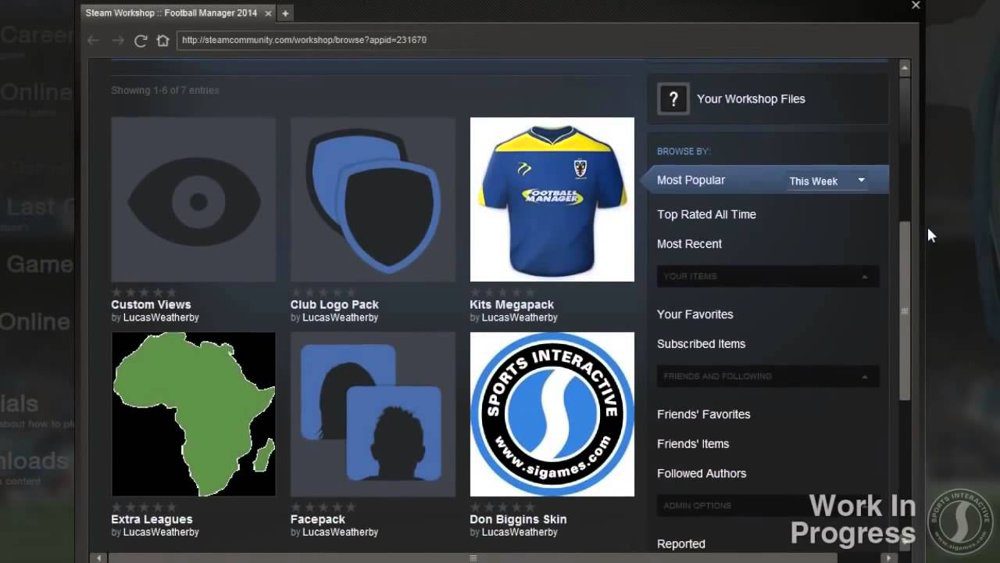Image resolution: width=1000 pixels, height=563 pixels.
Task: Go back using the browser back arrow
Action: click(x=93, y=40)
